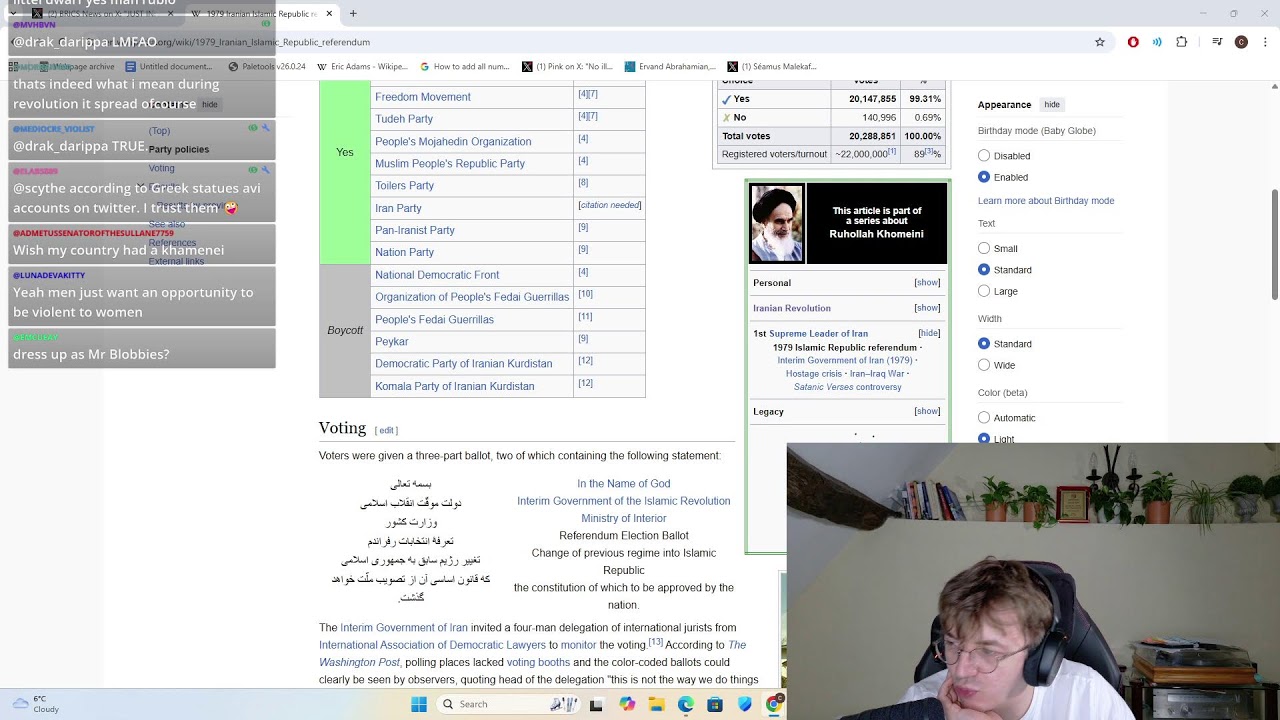Open the Untitled document bookmark
The height and width of the screenshot is (720, 1280).
click(168, 67)
